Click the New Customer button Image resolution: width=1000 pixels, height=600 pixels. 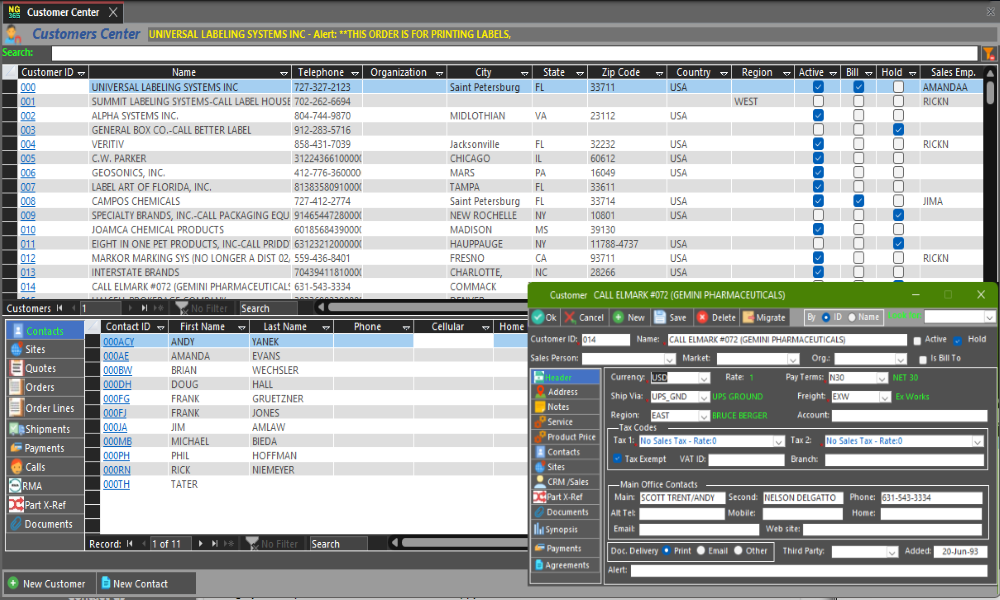[x=46, y=583]
